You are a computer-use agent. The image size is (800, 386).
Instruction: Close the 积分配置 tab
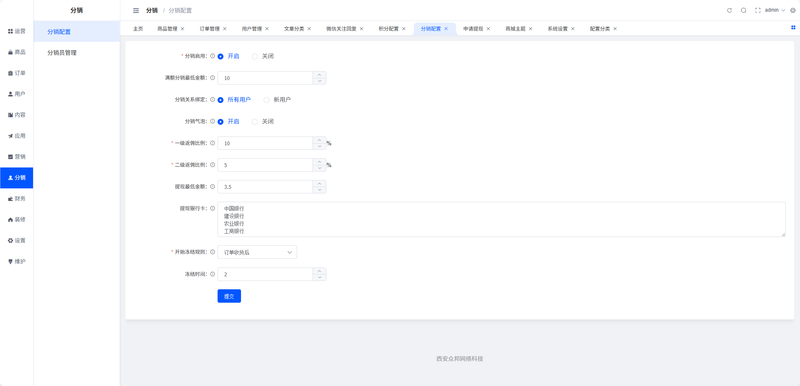click(404, 29)
